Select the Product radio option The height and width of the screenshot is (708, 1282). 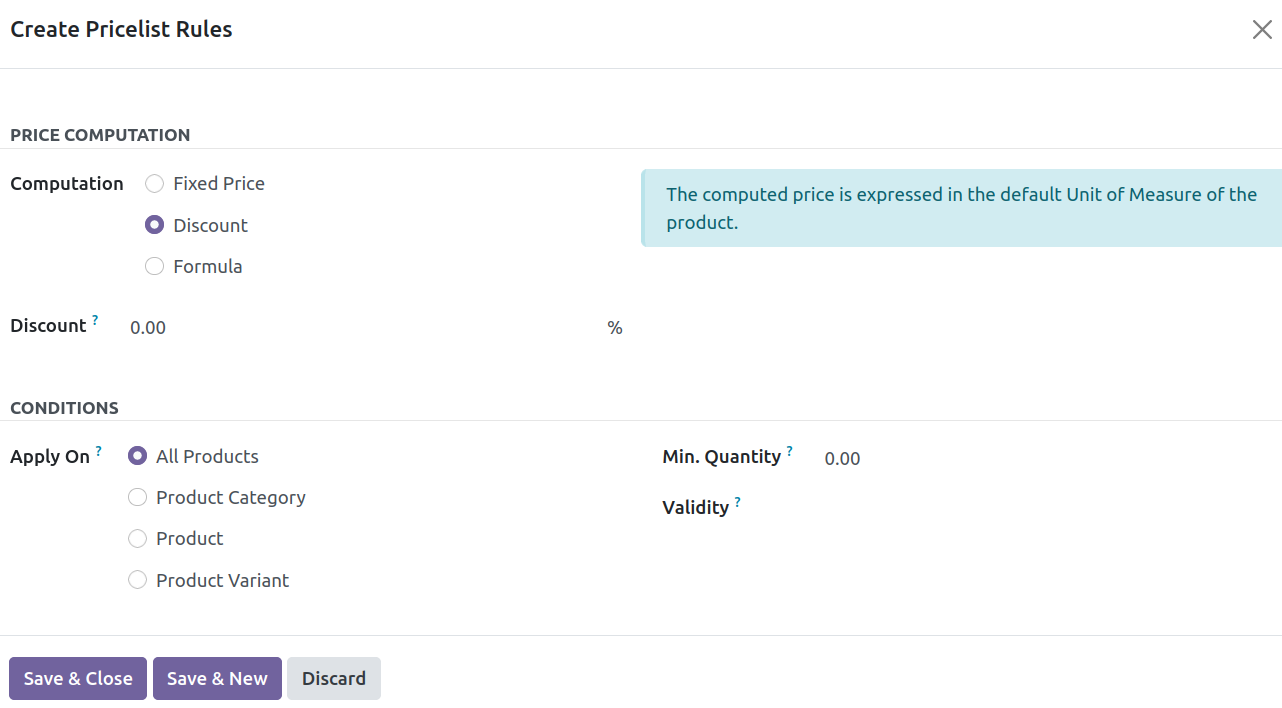(138, 539)
